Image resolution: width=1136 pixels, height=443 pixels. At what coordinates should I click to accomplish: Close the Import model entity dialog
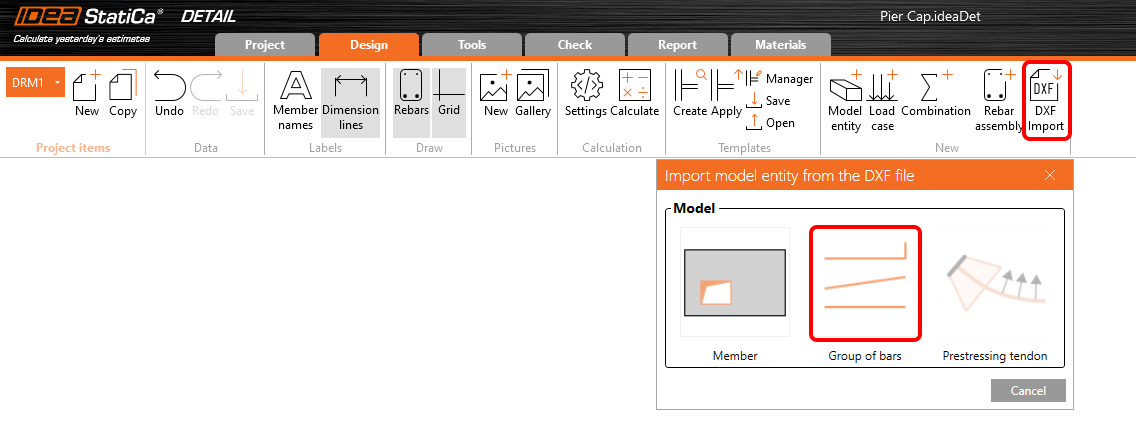click(1049, 175)
